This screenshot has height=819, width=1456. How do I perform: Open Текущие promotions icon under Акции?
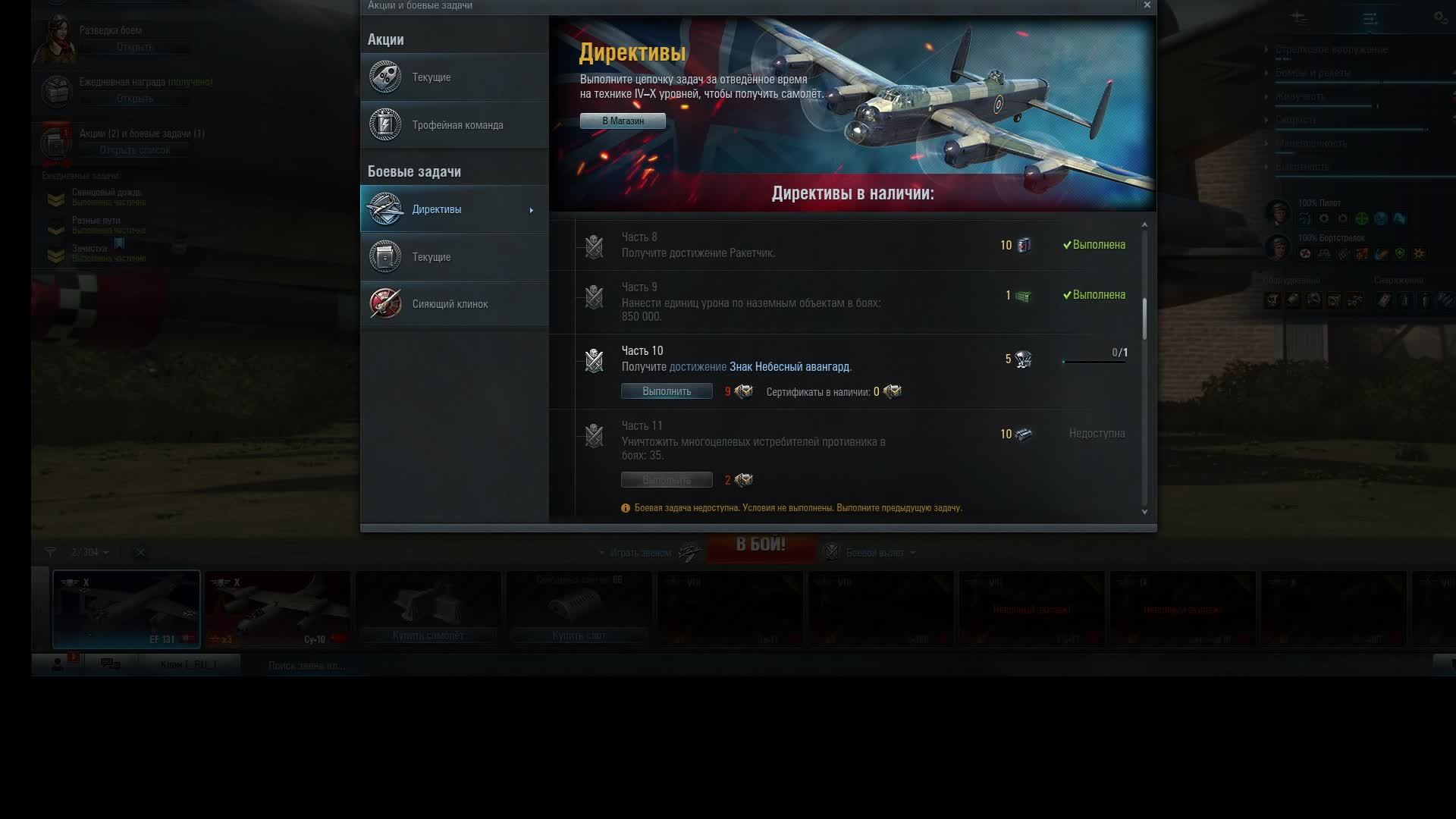pyautogui.click(x=385, y=77)
